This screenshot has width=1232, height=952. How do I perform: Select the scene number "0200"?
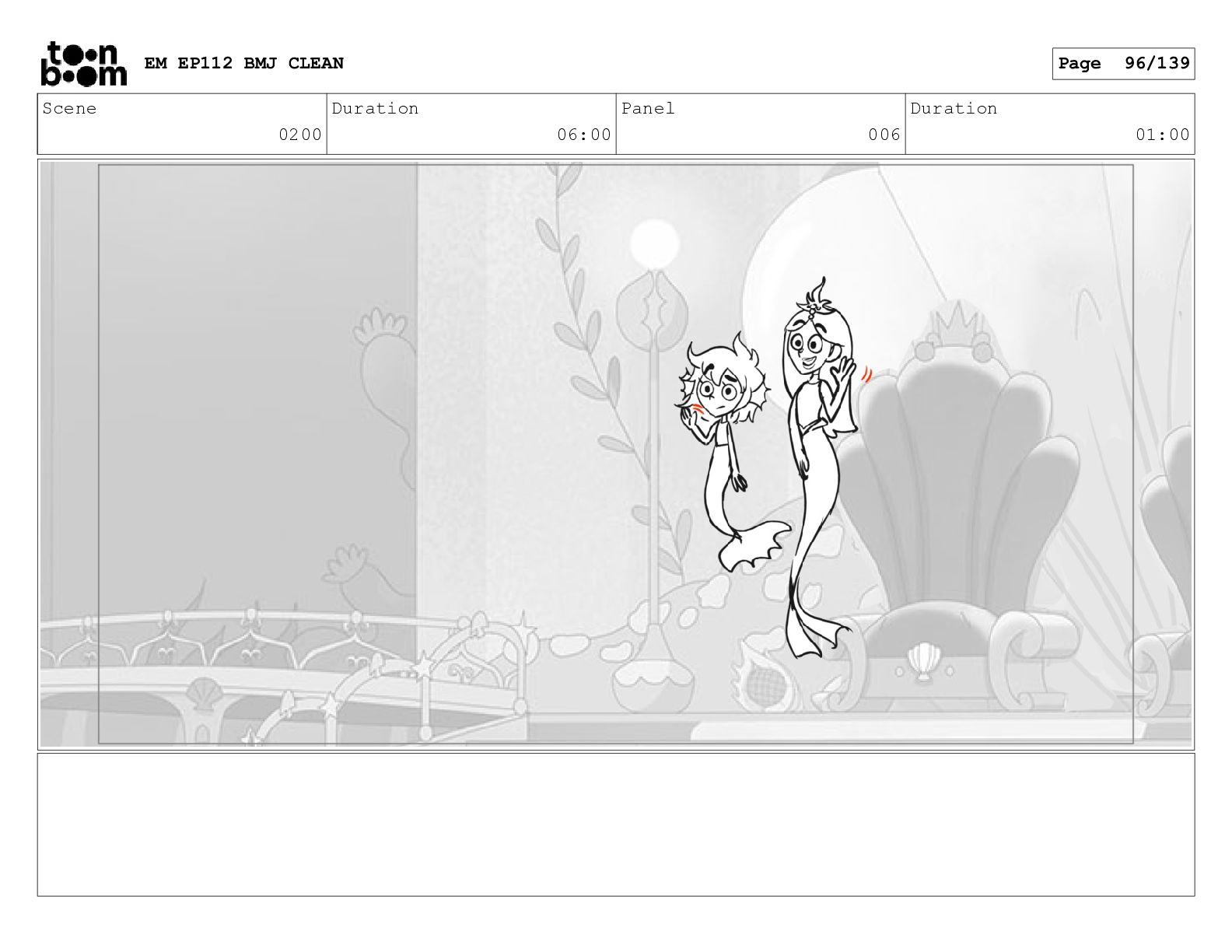300,135
